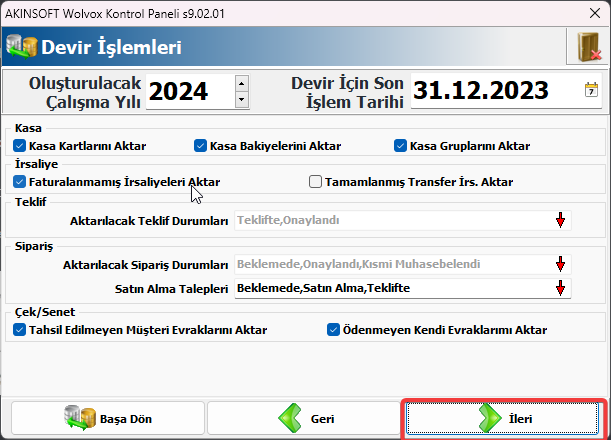Expand Aktarılacak Sipariş Durumları red arrow
Screen dimensions: 611x440
pos(560,264)
